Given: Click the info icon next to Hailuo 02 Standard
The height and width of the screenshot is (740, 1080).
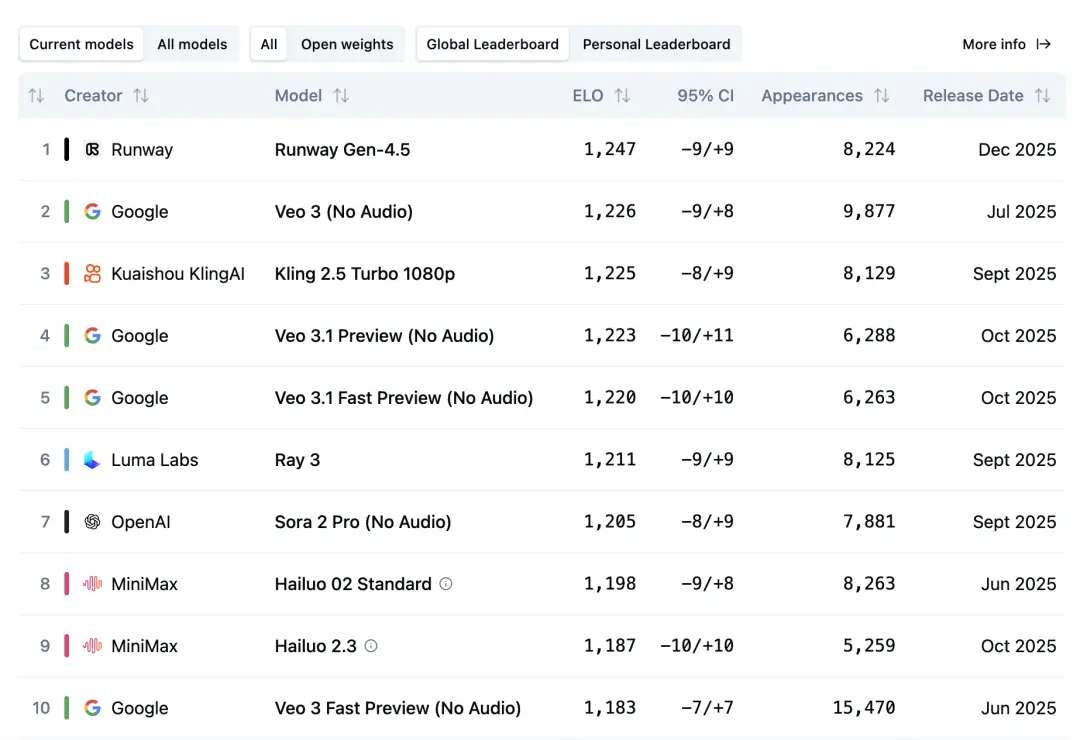Looking at the screenshot, I should [x=446, y=584].
